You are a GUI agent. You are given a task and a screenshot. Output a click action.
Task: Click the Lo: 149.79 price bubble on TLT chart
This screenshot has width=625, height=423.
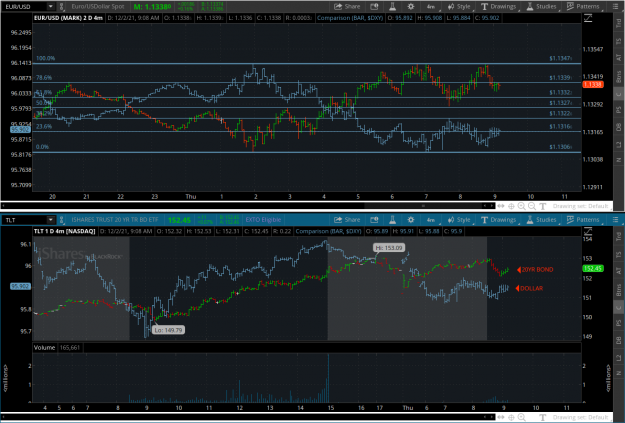coord(168,330)
